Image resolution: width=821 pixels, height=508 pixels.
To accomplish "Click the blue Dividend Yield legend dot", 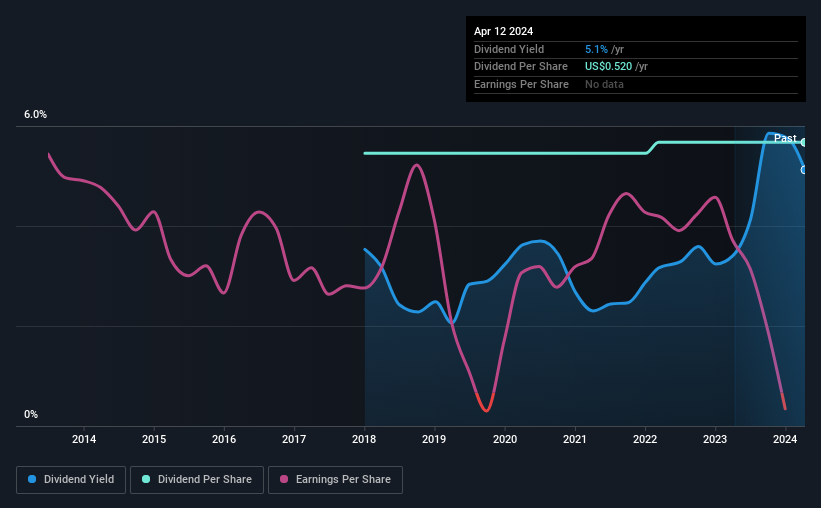I will (x=32, y=479).
